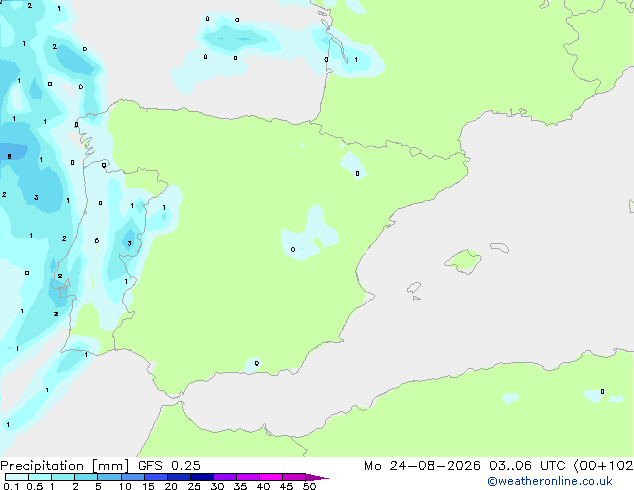The width and height of the screenshot is (634, 490).
Task: Pick the 10–15 mm legend swatch
Action: click(x=132, y=477)
